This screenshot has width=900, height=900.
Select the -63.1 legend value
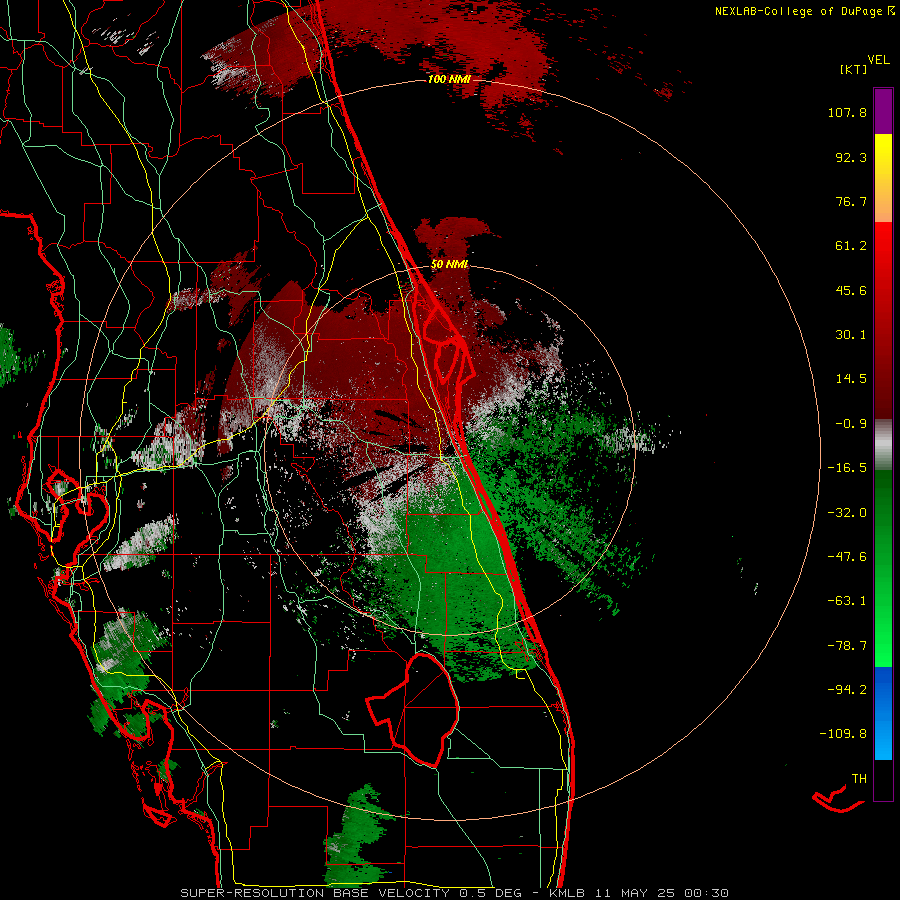[847, 601]
